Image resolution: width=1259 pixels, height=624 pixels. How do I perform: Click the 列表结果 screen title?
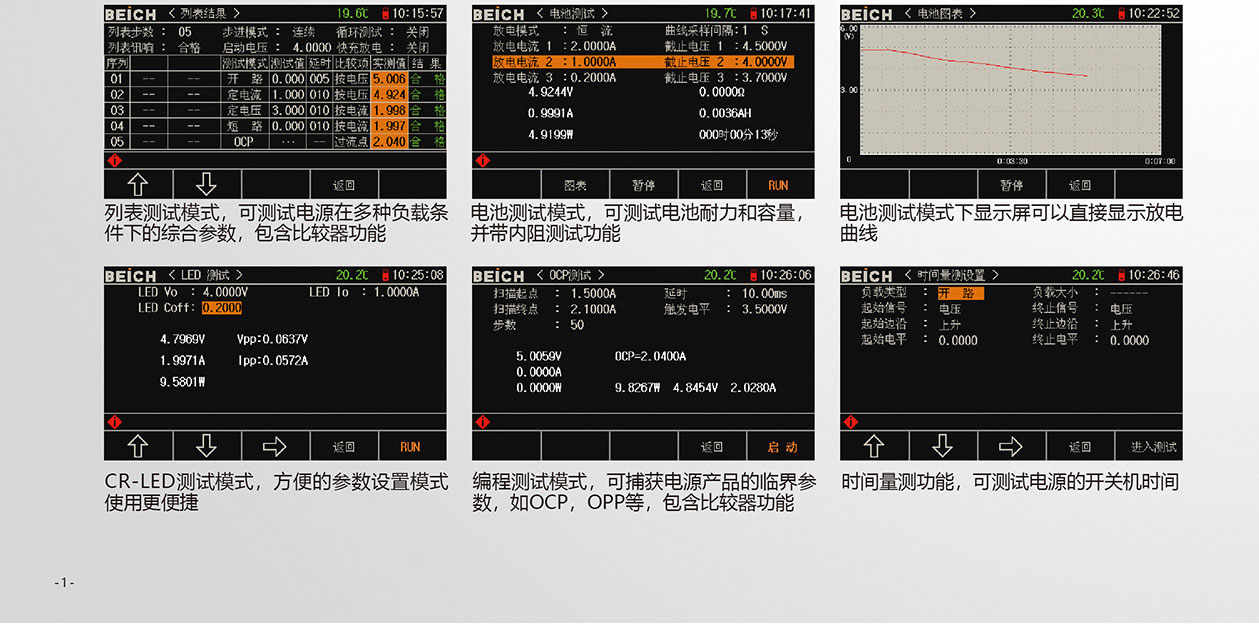[x=213, y=14]
